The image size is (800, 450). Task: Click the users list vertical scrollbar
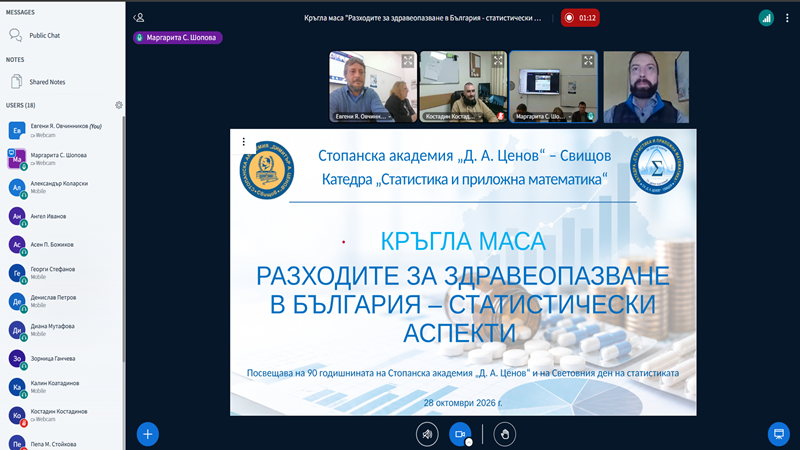click(x=123, y=240)
